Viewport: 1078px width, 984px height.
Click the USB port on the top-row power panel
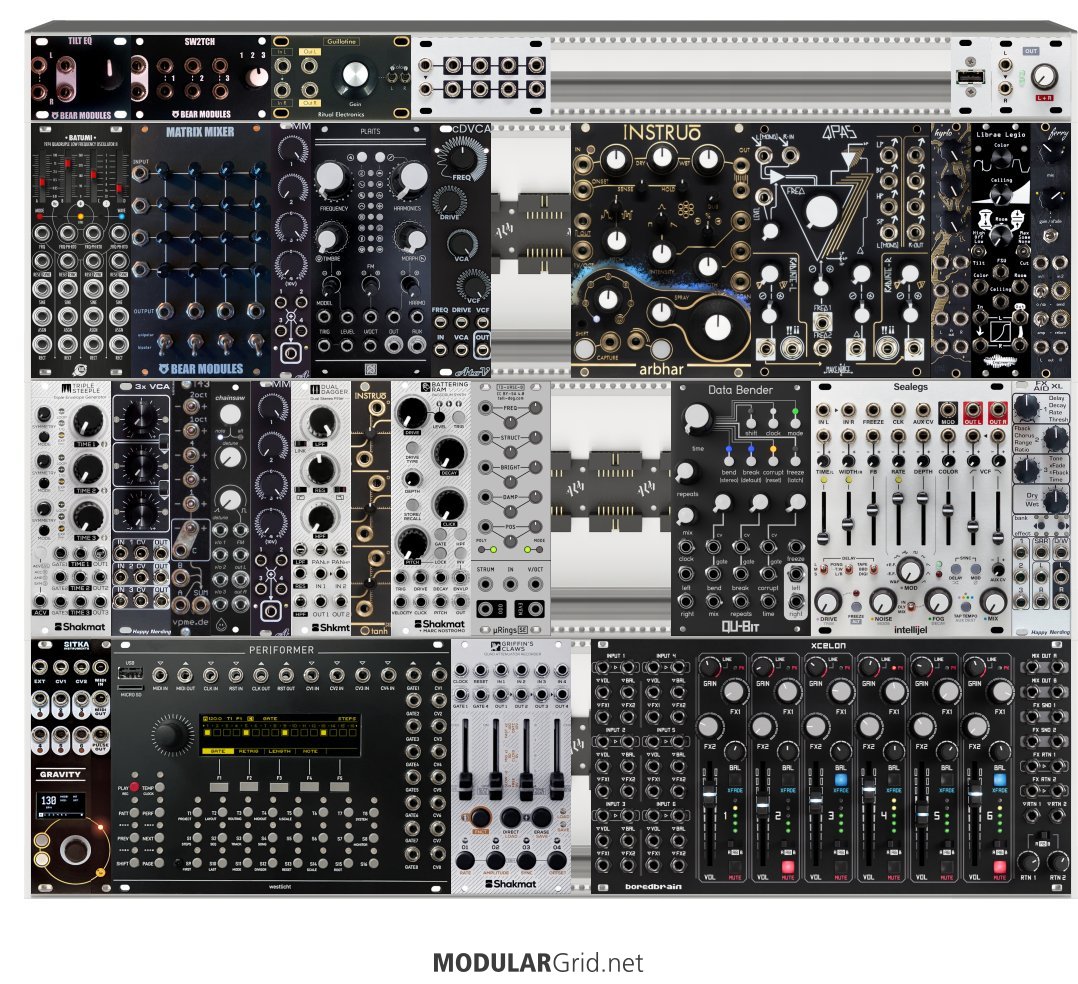coord(970,76)
